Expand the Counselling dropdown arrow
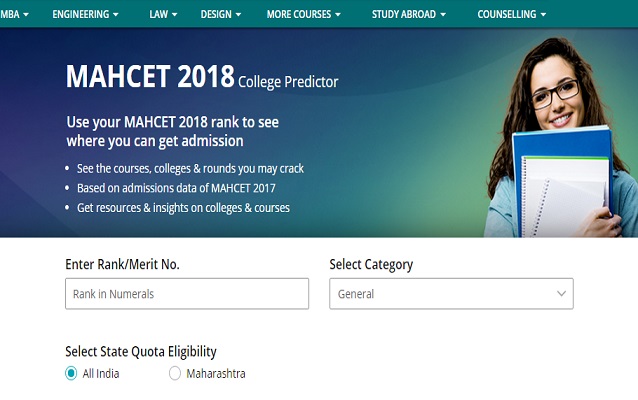The width and height of the screenshot is (638, 400). point(544,15)
